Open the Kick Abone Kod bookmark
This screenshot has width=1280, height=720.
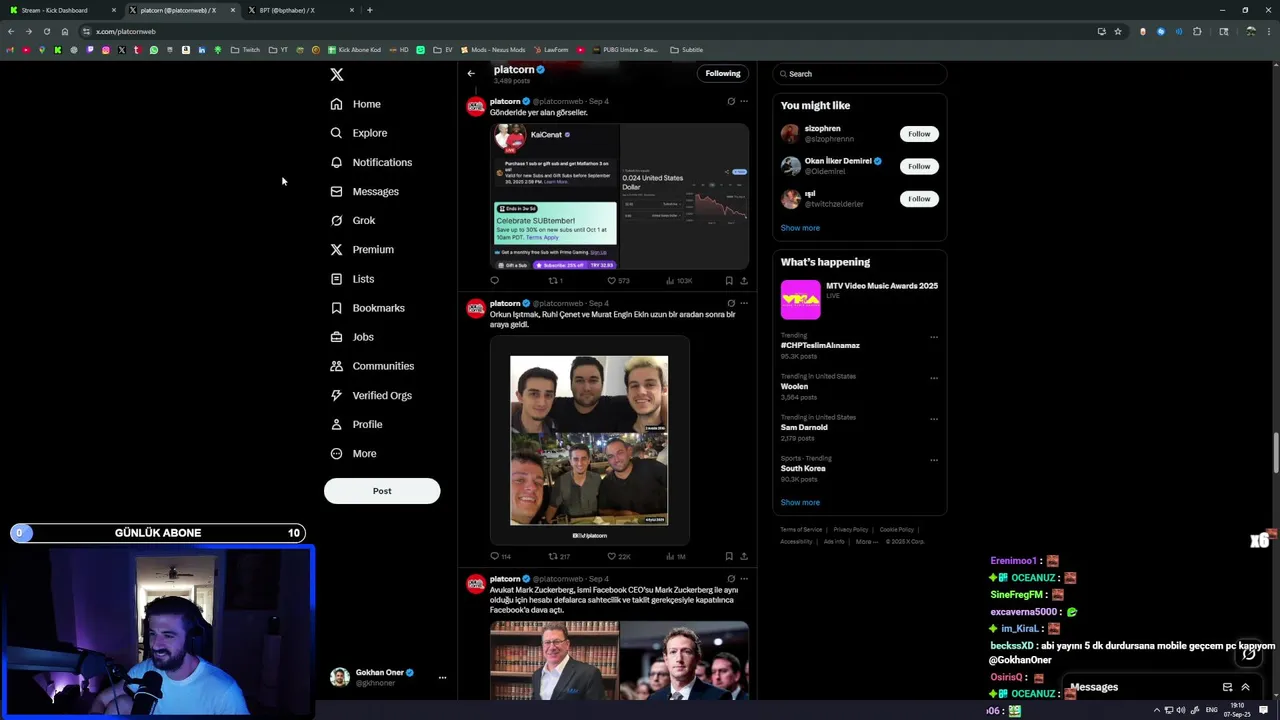click(x=354, y=50)
